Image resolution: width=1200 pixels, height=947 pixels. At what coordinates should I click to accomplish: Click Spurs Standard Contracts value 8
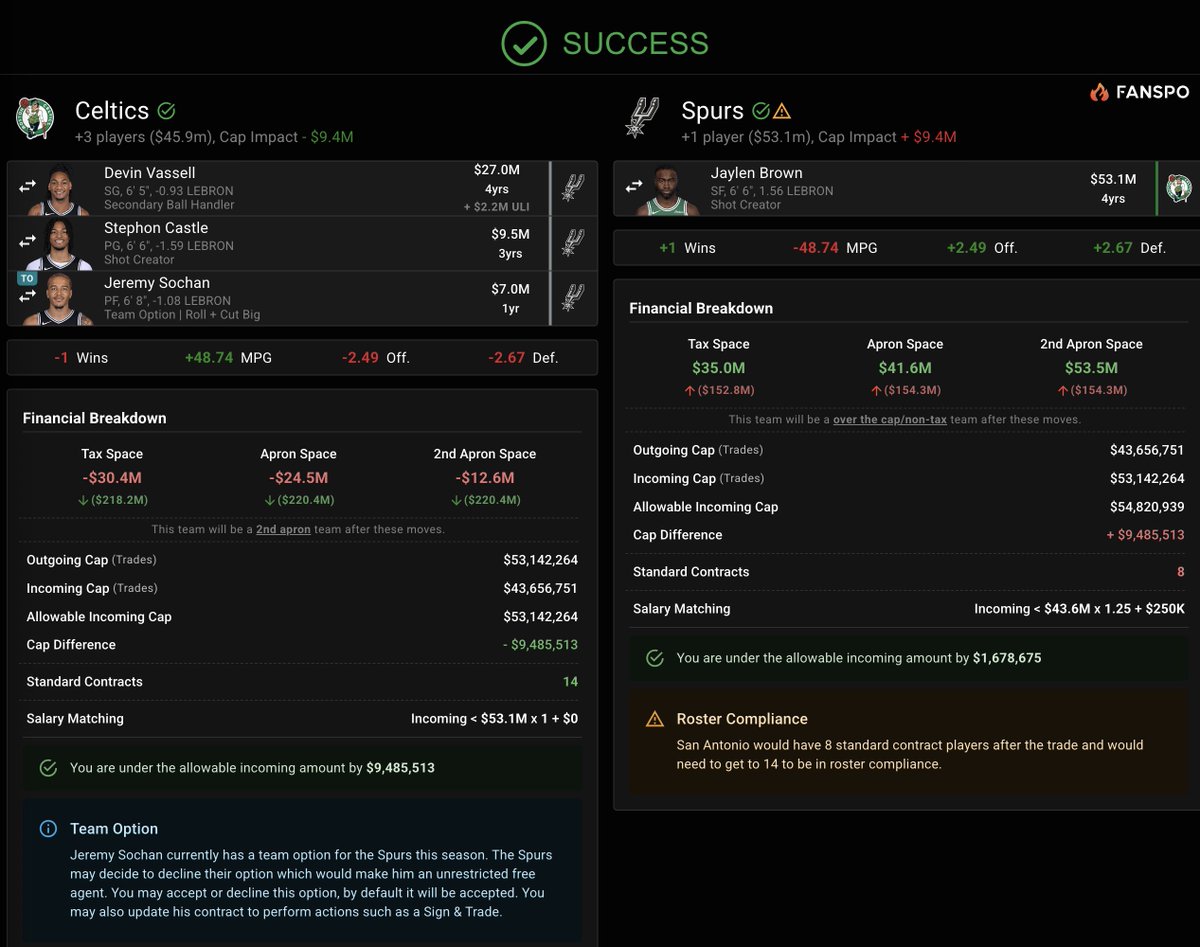click(x=1181, y=572)
